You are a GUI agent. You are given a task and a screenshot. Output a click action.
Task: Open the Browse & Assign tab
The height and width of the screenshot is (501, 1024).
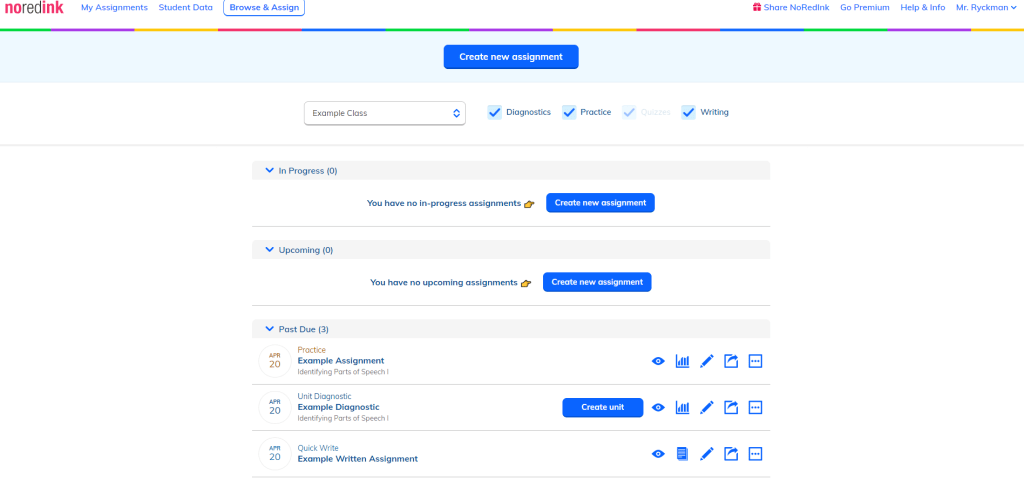263,8
